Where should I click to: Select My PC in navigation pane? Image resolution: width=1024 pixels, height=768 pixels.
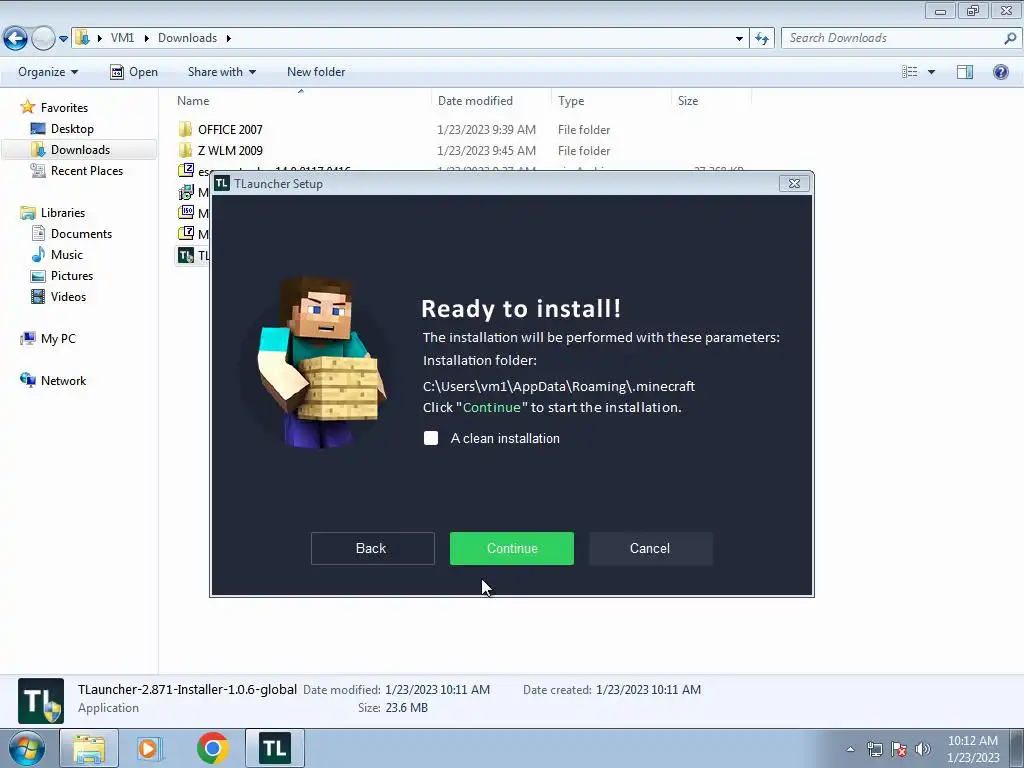[58, 338]
